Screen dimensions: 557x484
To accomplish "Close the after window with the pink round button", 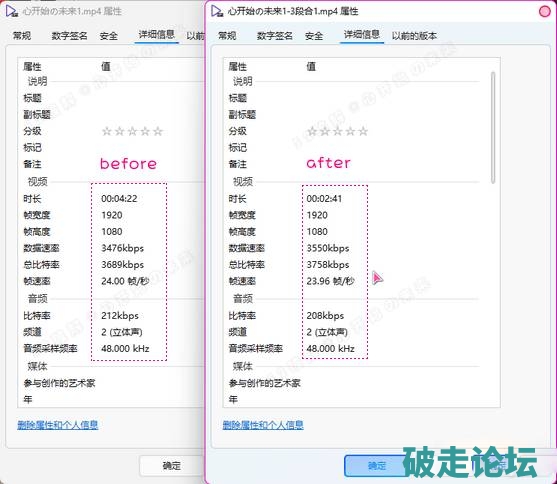I will pyautogui.click(x=545, y=12).
